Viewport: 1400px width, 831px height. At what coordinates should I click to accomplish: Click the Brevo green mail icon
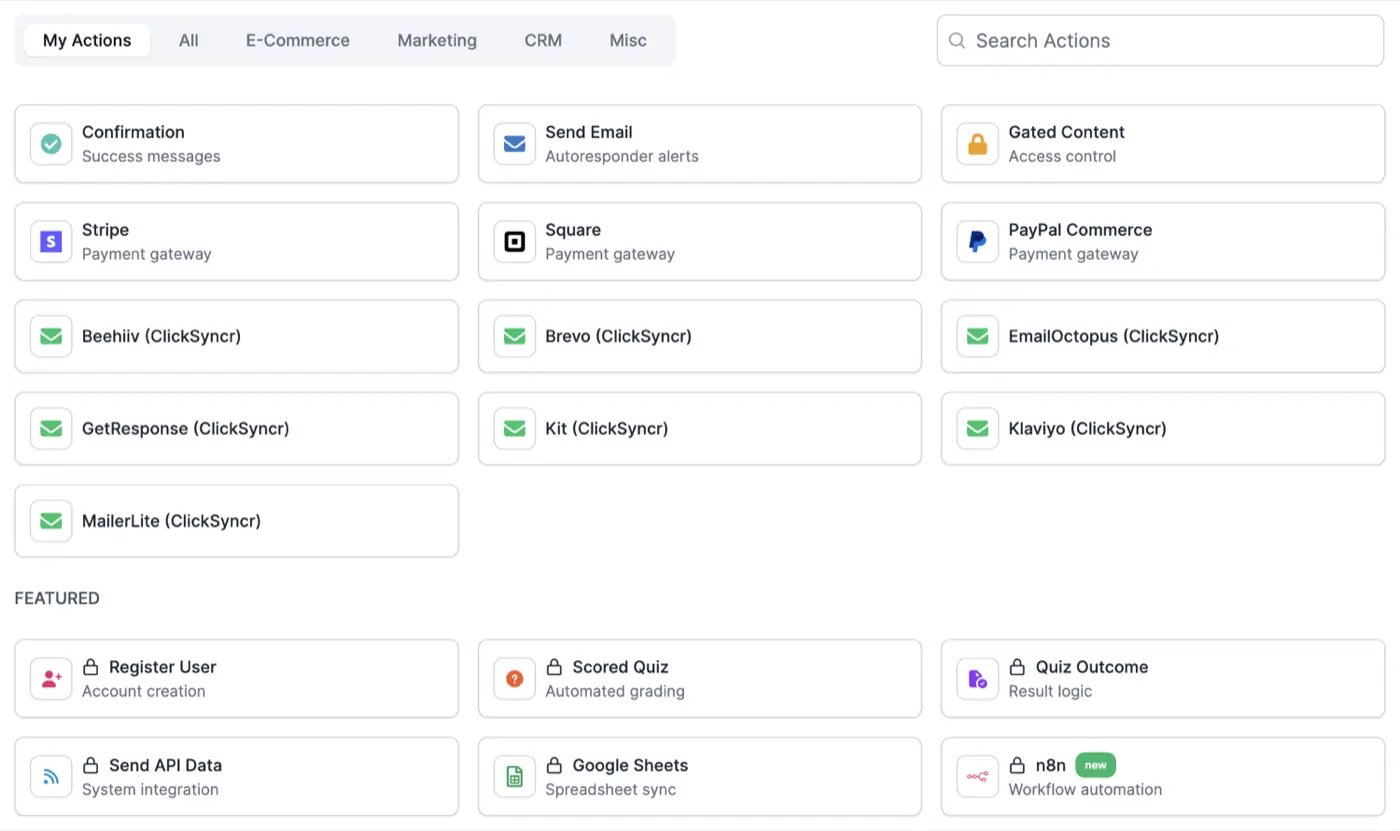point(514,336)
